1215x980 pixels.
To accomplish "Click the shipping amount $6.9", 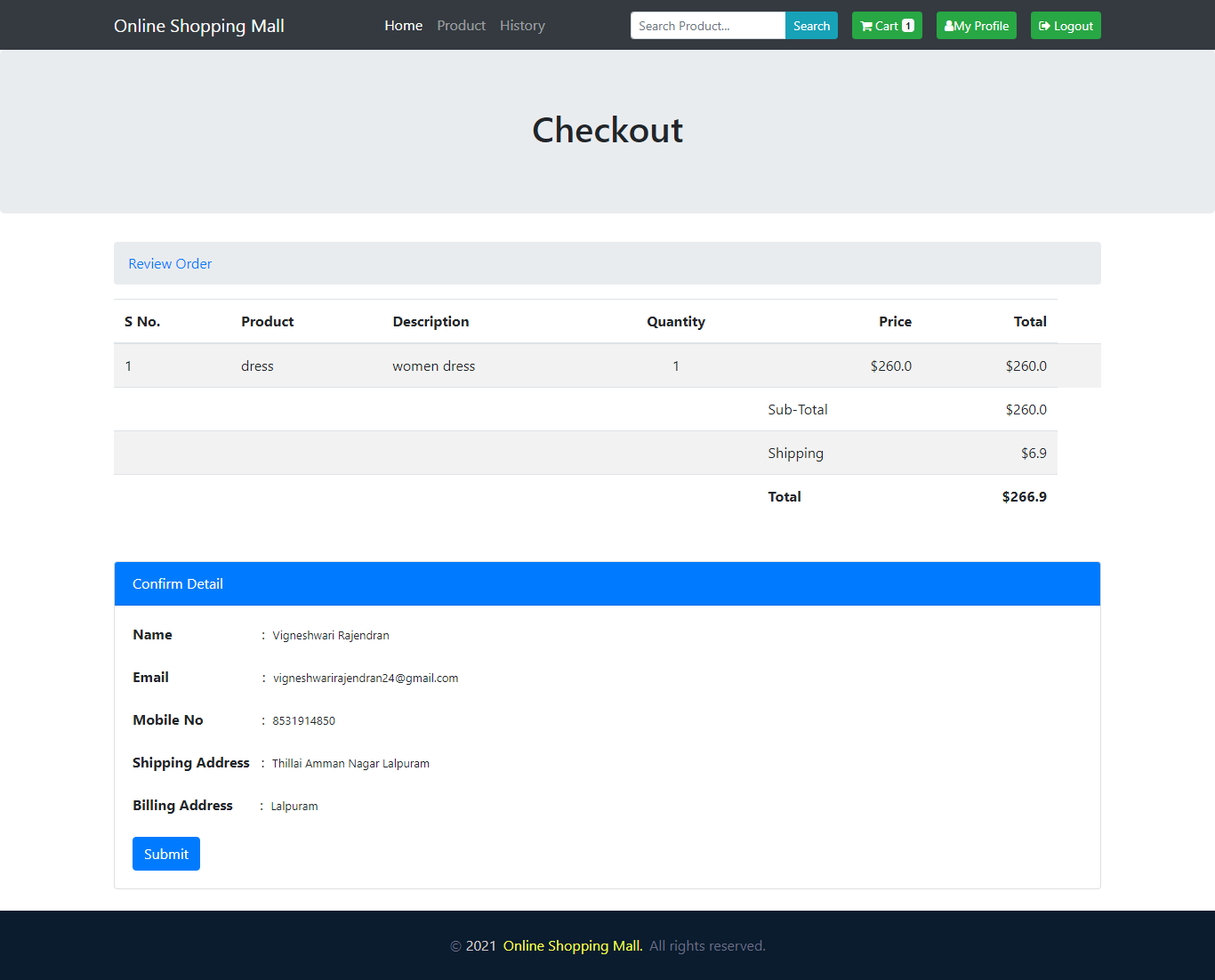I will pyautogui.click(x=1034, y=453).
